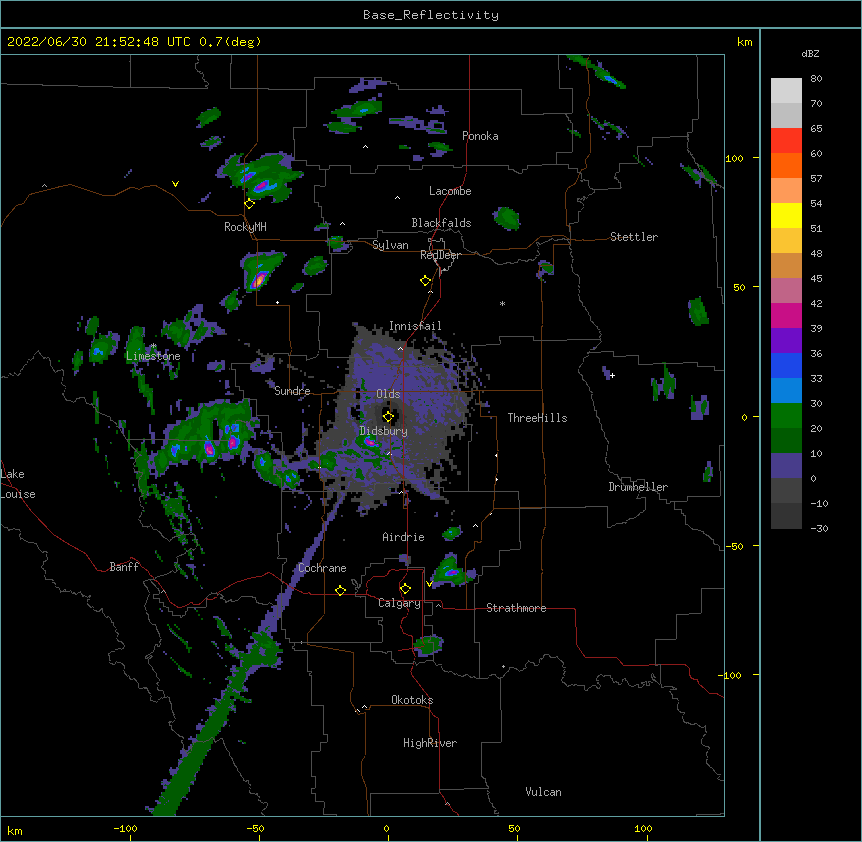Viewport: 862px width, 842px height.
Task: Select the yellow V marker east of Calgary diamond
Action: [x=429, y=584]
